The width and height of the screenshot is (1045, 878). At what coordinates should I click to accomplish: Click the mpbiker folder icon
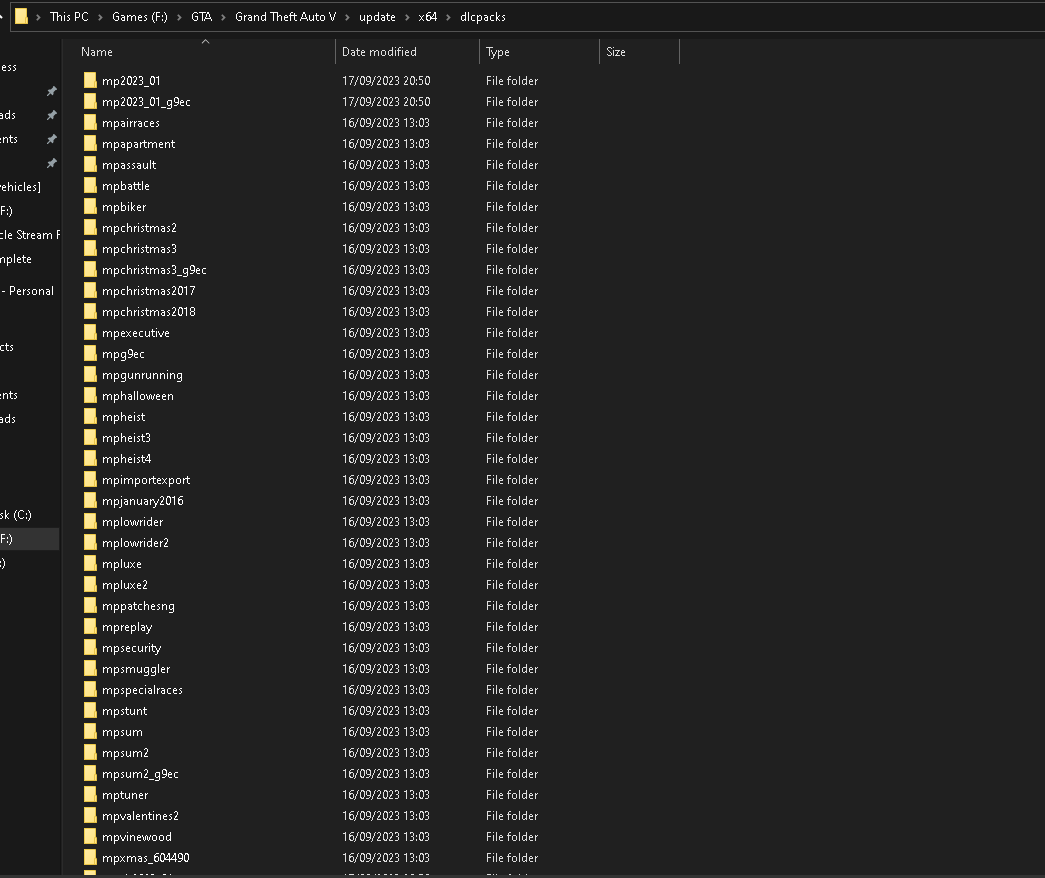pos(90,207)
